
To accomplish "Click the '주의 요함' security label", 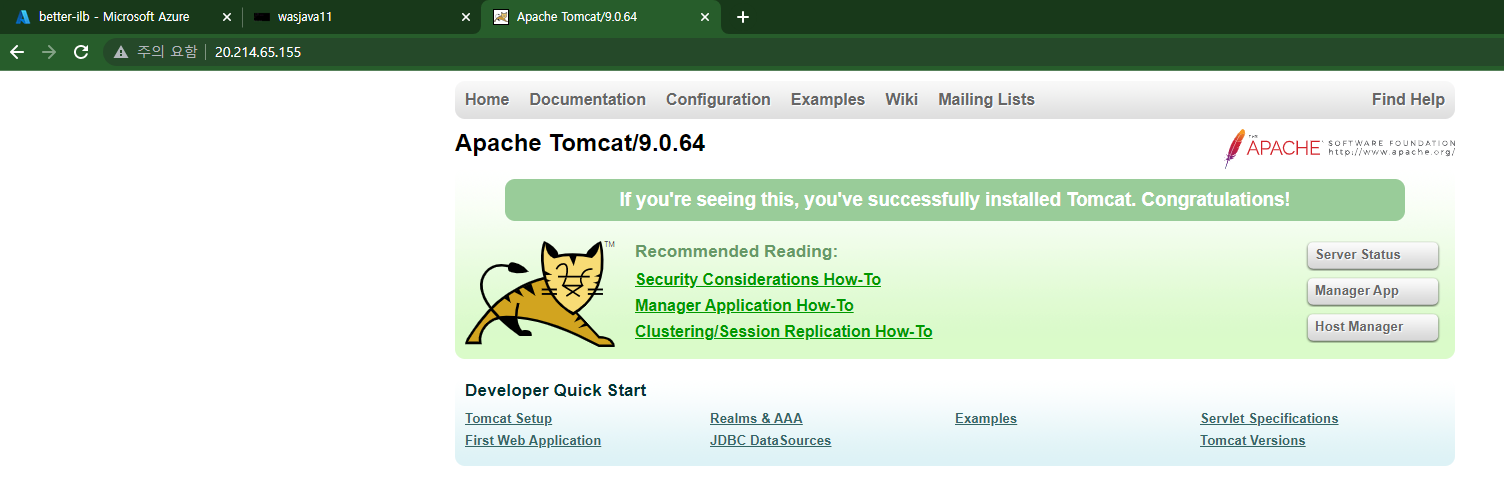I will pos(167,52).
